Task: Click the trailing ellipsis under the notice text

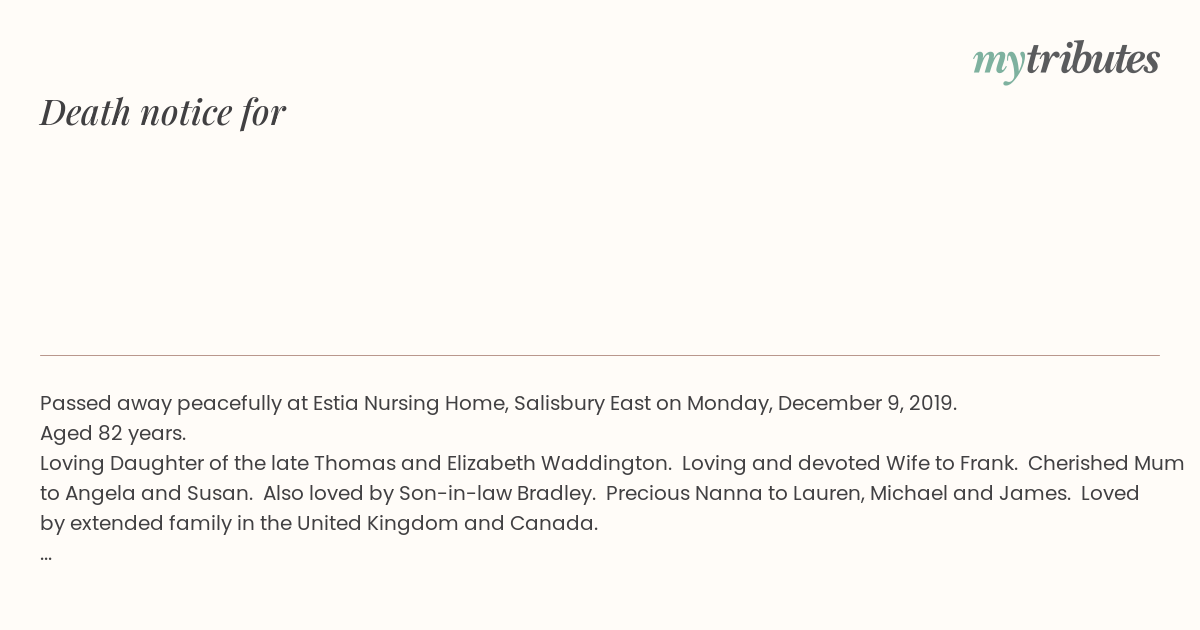Action: click(x=46, y=554)
